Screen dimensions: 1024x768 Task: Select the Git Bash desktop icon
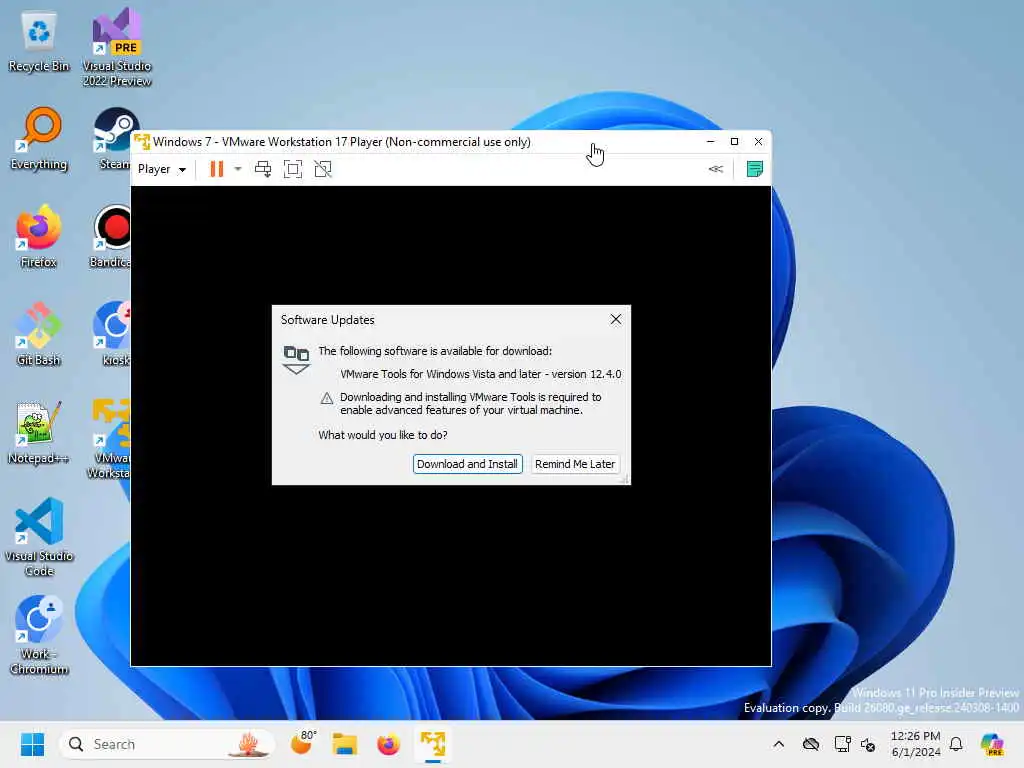(39, 334)
